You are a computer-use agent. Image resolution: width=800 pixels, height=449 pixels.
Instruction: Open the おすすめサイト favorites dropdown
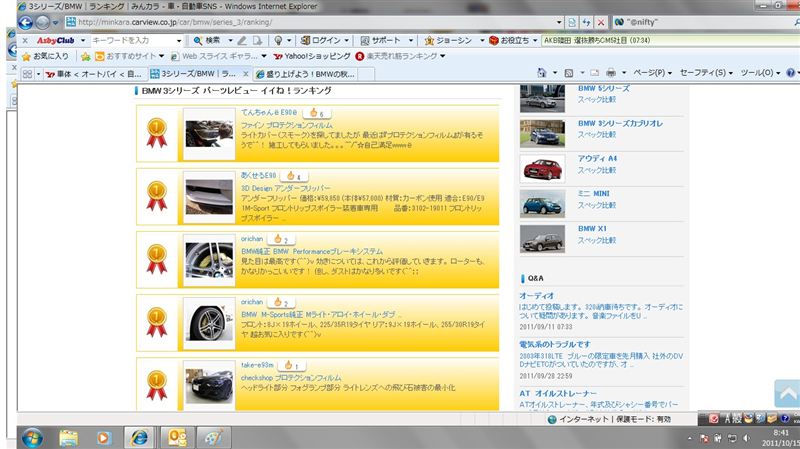130,56
